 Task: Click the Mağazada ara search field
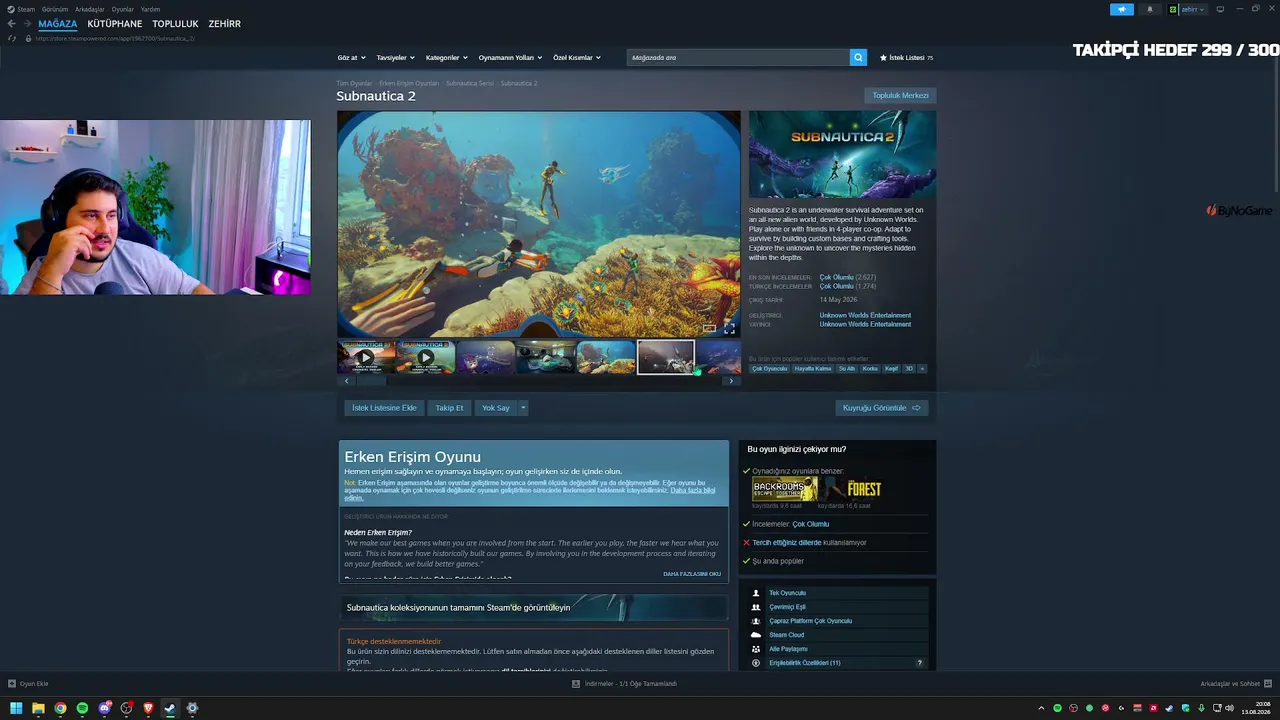738,58
